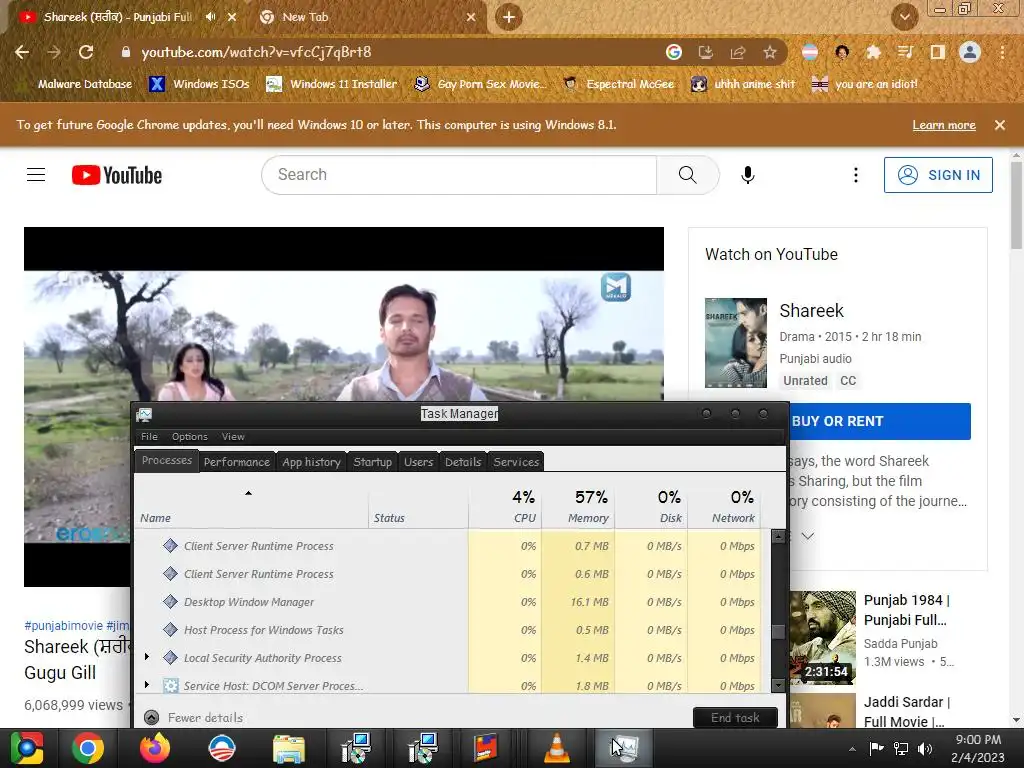Go back using Chrome's back arrow
The width and height of the screenshot is (1024, 768).
click(22, 52)
